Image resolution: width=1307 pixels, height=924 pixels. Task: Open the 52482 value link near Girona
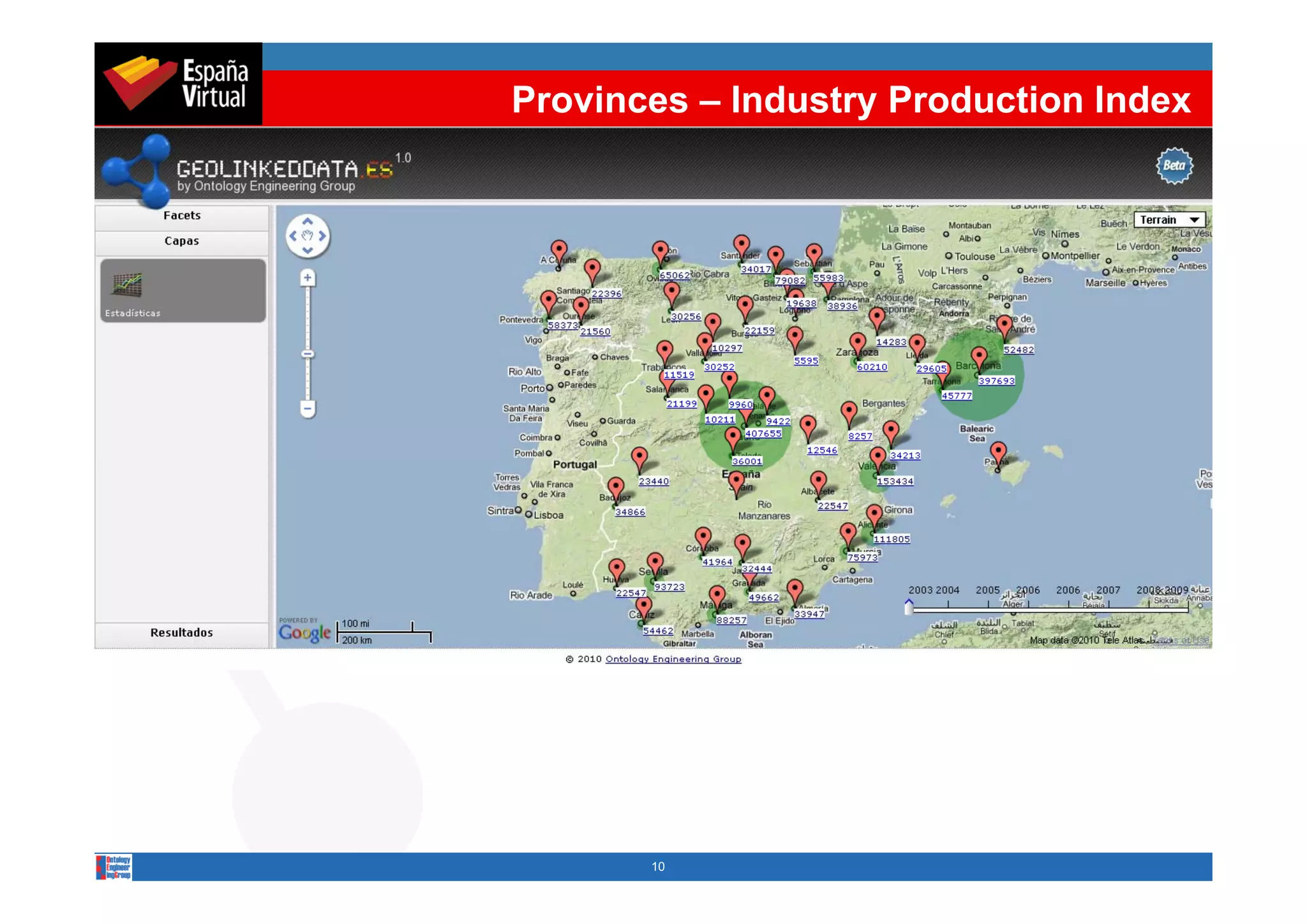coord(1019,350)
